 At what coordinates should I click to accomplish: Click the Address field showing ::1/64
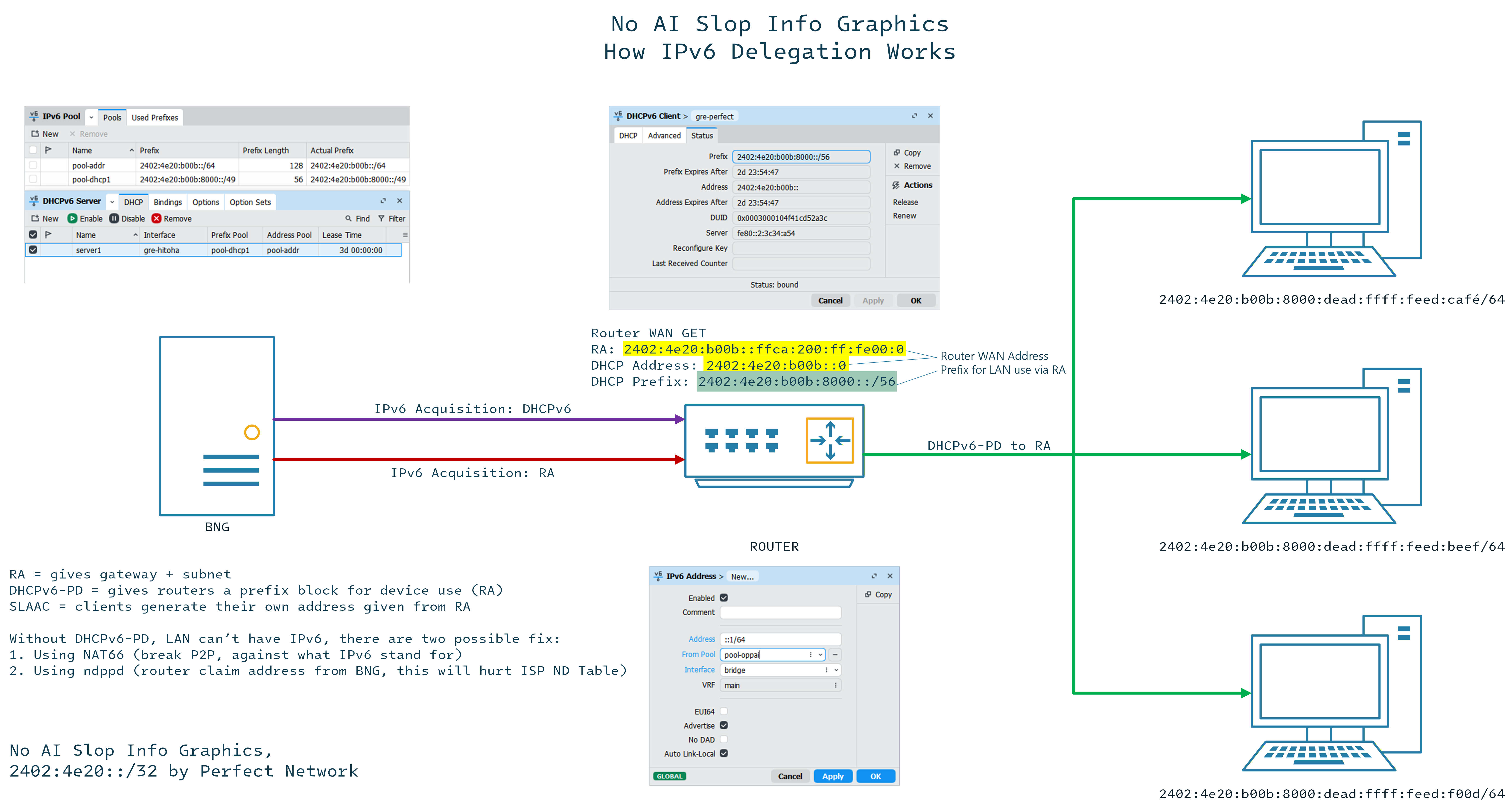click(x=781, y=639)
